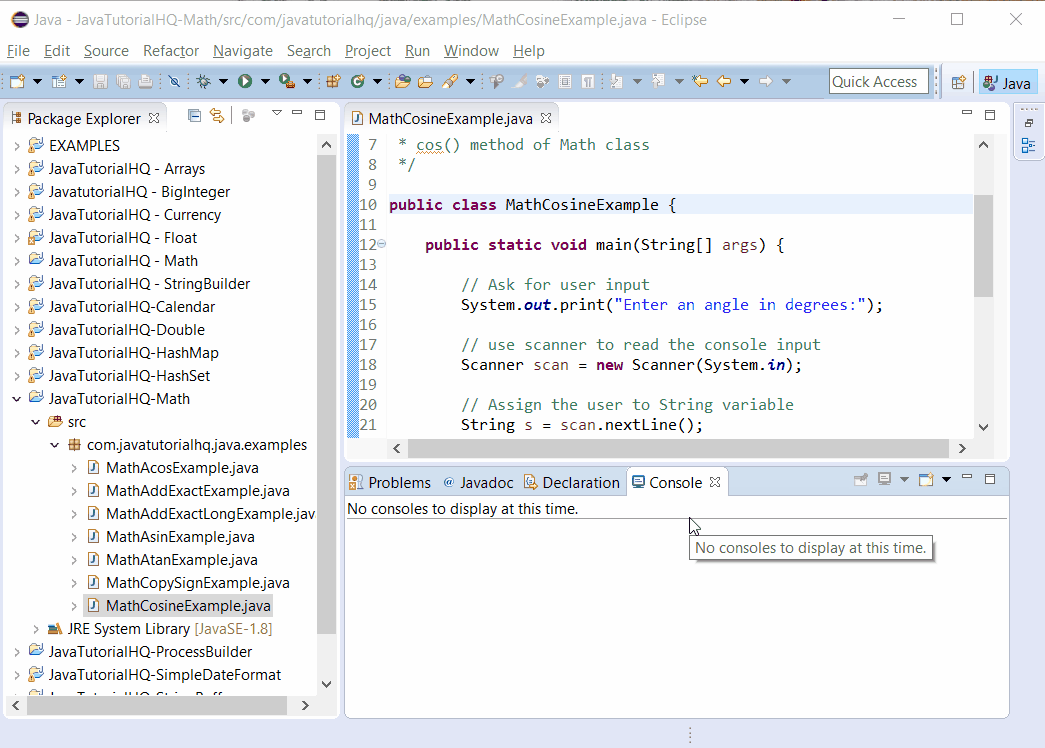Viewport: 1045px width, 748px height.
Task: Select the Debug icon on the toolbar
Action: 204,81
